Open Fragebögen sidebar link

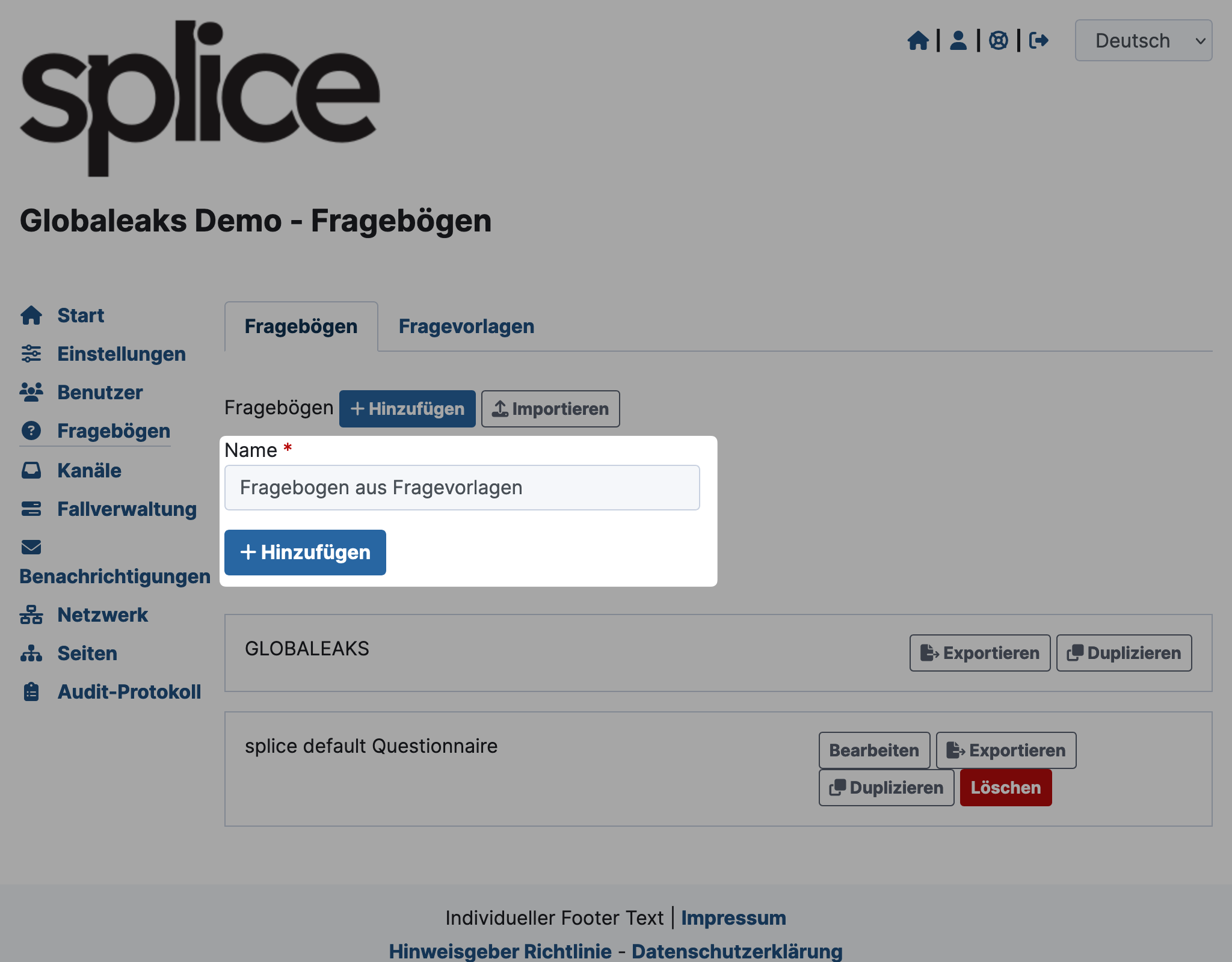point(114,430)
